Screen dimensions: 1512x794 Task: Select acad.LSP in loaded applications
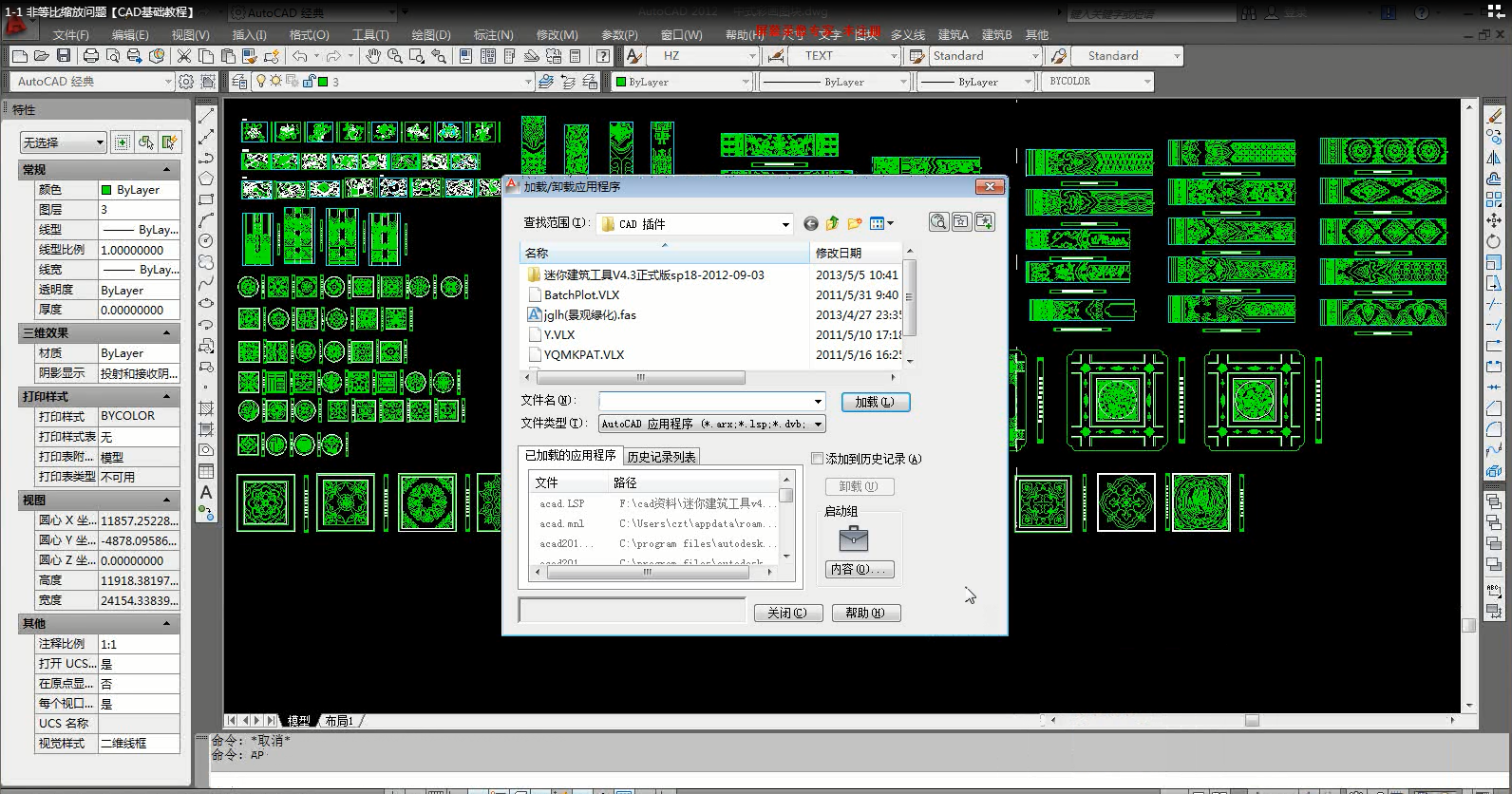click(561, 503)
